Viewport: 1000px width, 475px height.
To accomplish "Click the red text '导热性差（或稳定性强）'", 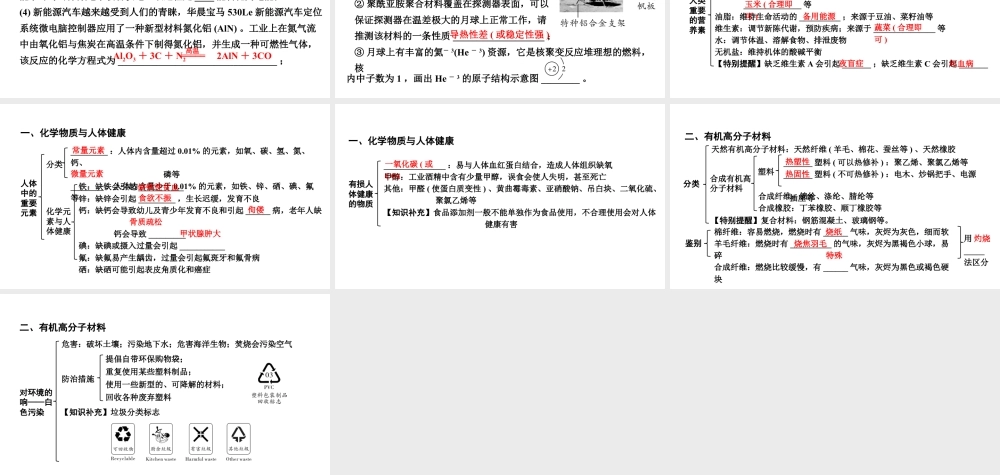I will pyautogui.click(x=500, y=34).
